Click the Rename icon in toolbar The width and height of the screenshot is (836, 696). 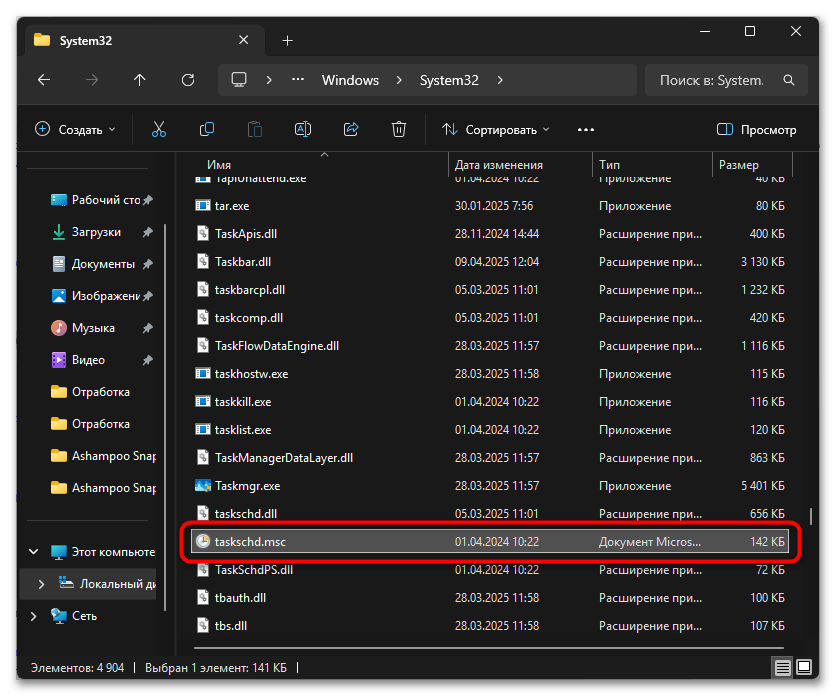click(x=303, y=130)
